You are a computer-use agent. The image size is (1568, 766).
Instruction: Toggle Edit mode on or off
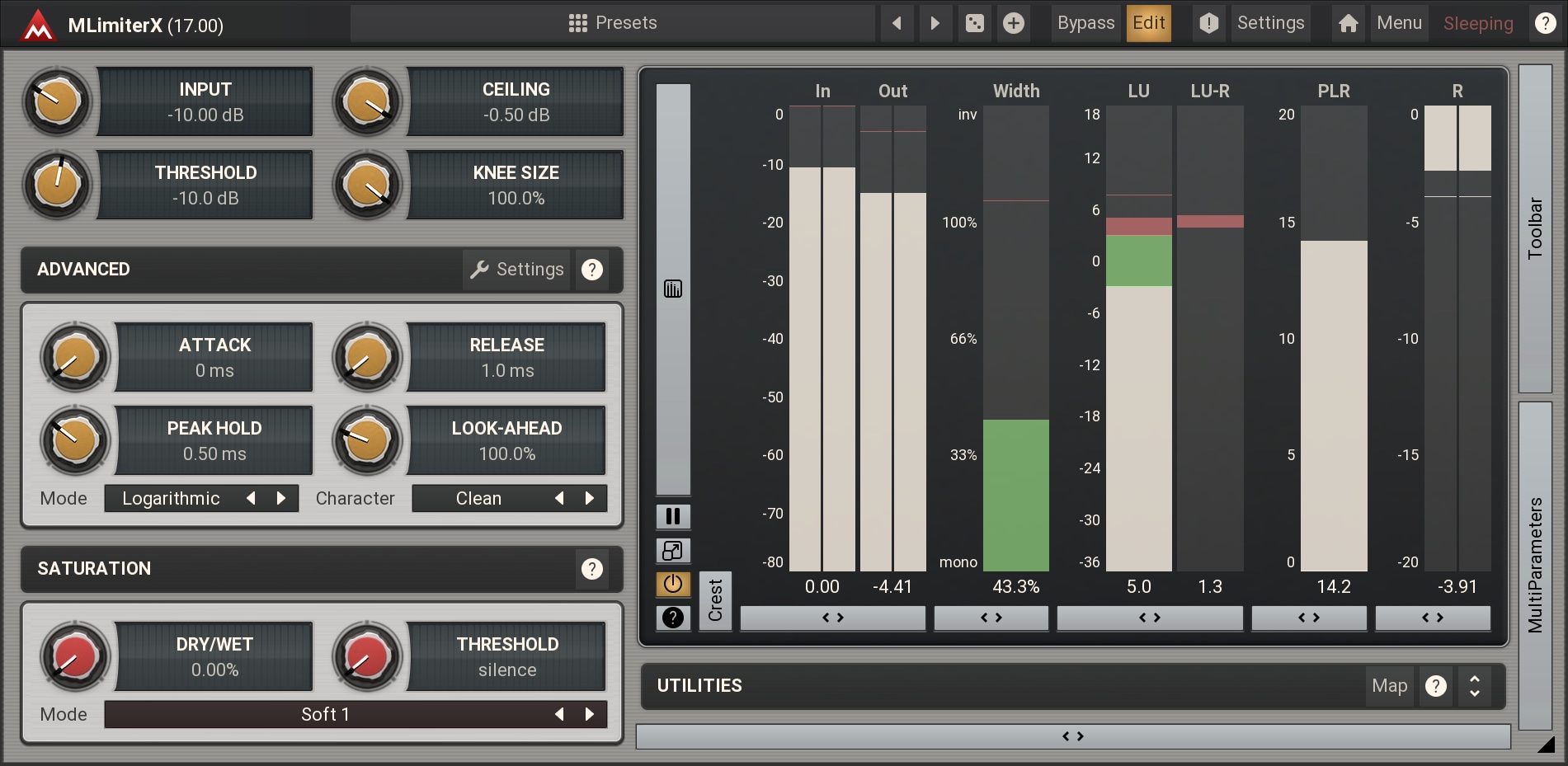pos(1148,23)
